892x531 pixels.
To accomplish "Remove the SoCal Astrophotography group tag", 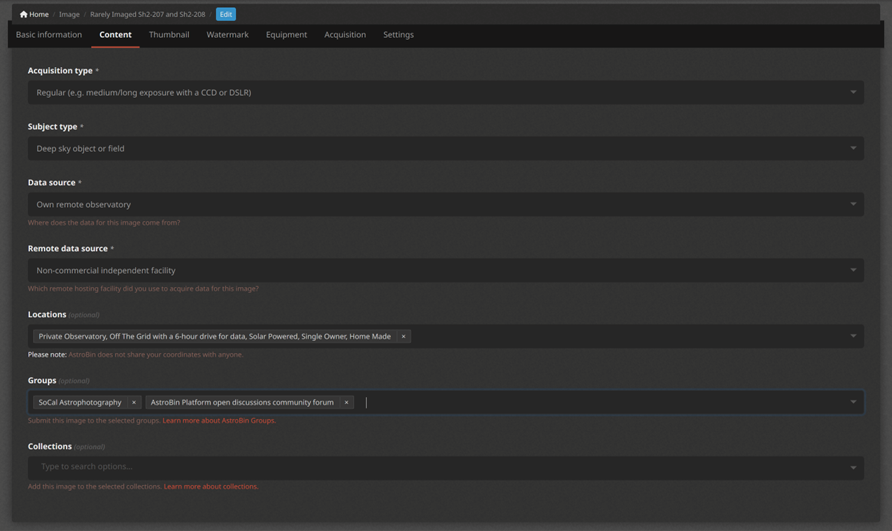I will [x=134, y=402].
